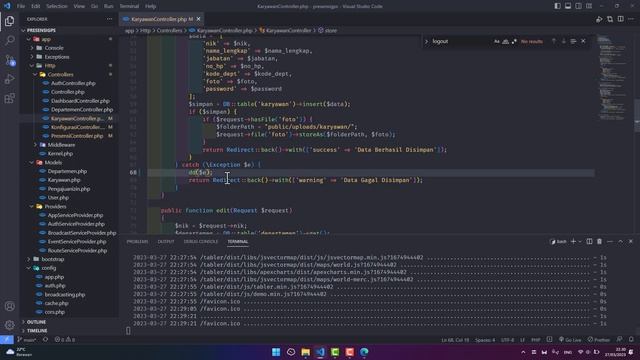Open Karyawan.php model file

click(64, 180)
